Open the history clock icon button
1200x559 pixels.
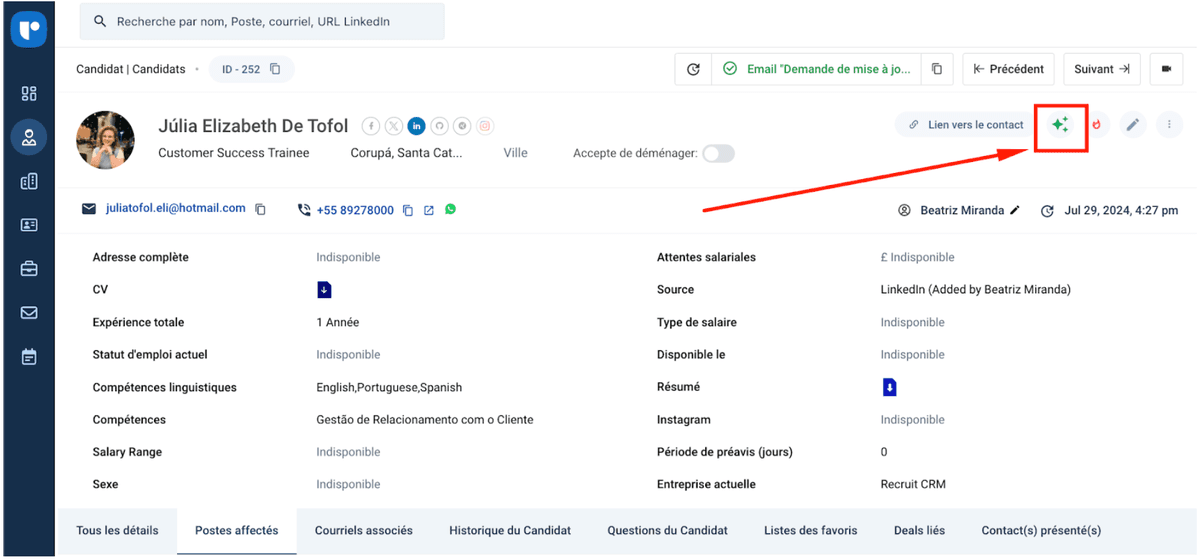[693, 69]
